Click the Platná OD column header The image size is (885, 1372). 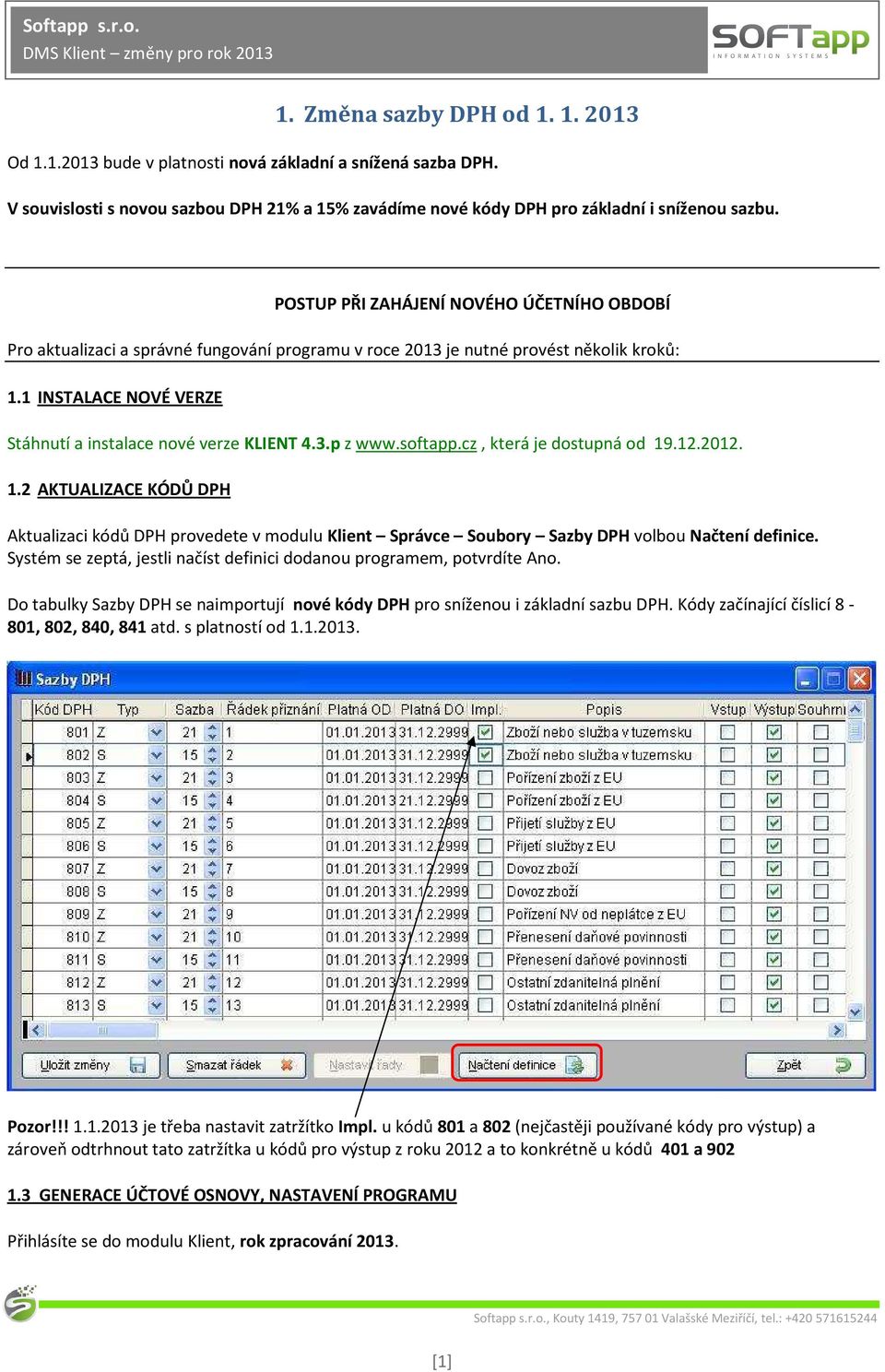(x=360, y=709)
